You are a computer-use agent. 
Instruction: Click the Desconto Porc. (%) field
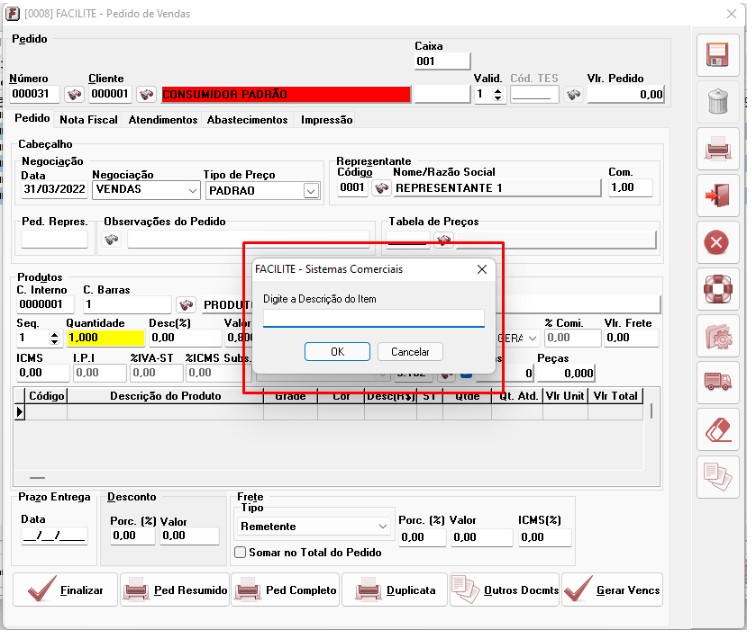132,536
